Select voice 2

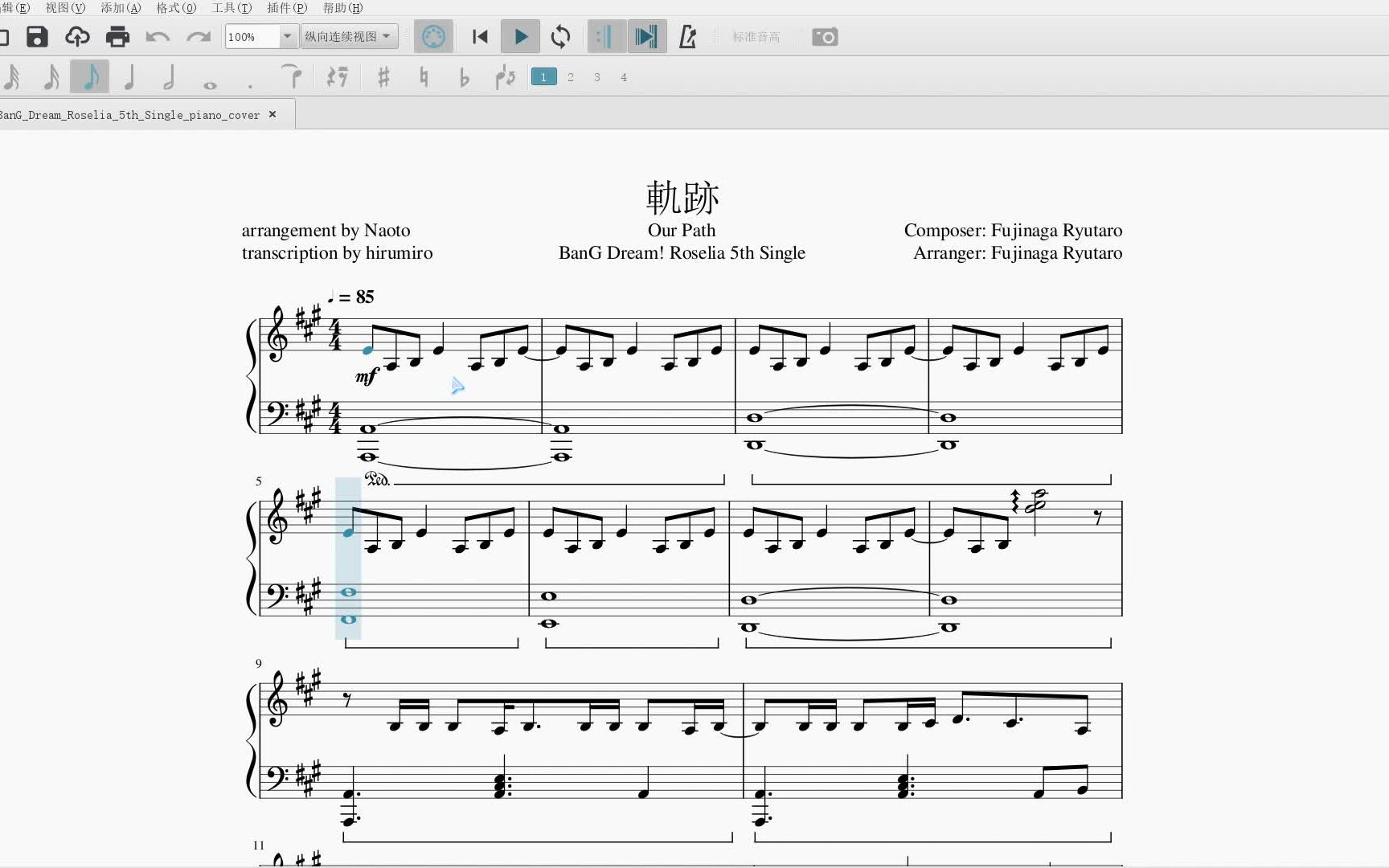[571, 77]
